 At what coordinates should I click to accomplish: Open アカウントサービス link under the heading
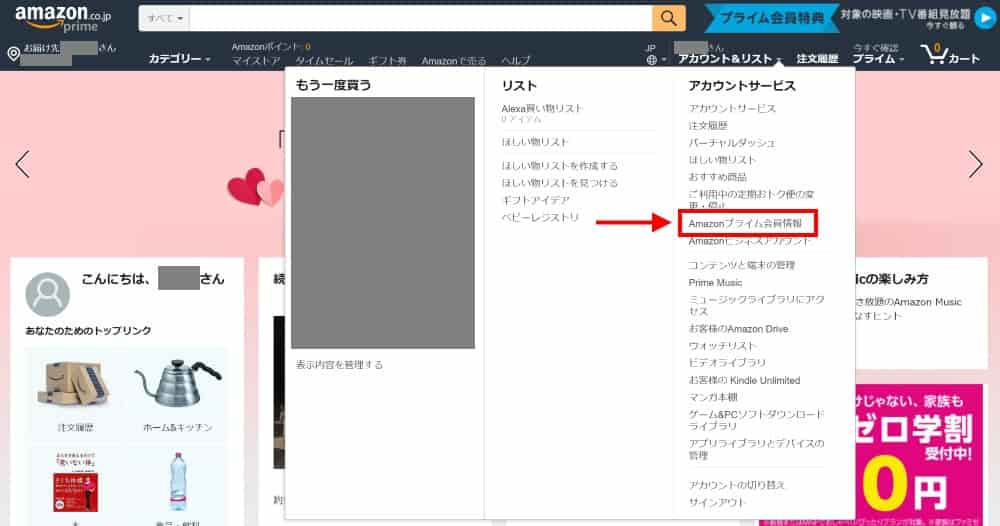[x=732, y=108]
